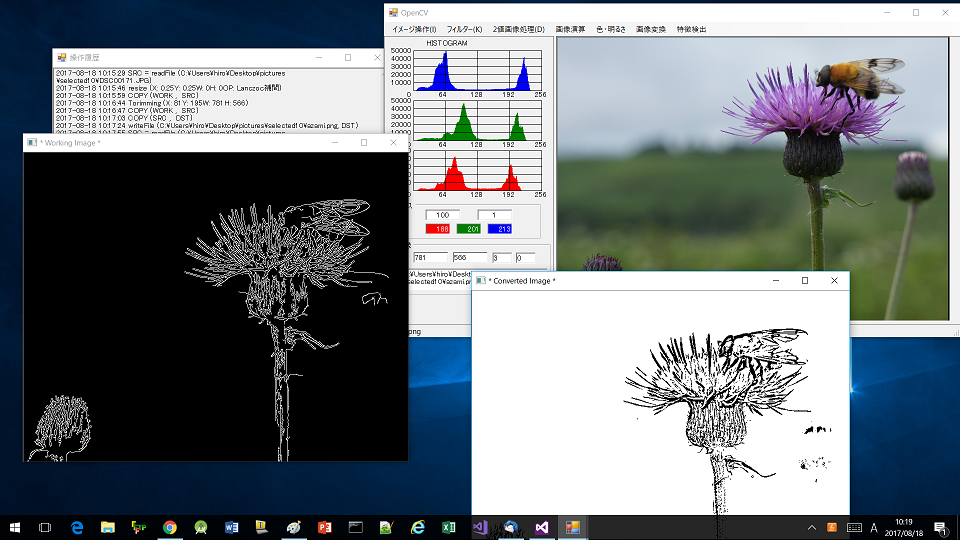Switch to the first Visual Studio taskbar icon
The width and height of the screenshot is (960, 544).
click(x=479, y=527)
